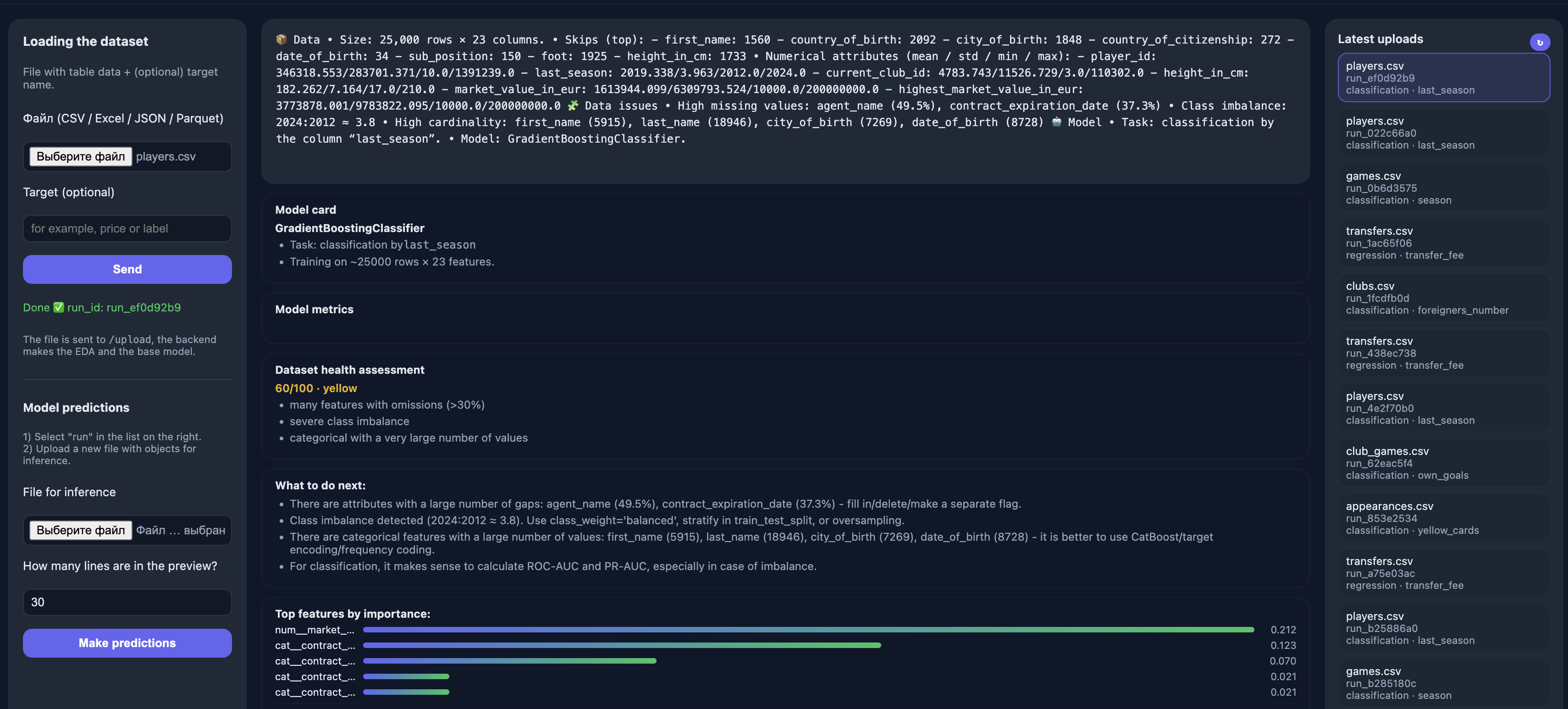Choose dataset file via first Выберите файл button
Screen dimensions: 1568x709
pyautogui.click(x=80, y=156)
